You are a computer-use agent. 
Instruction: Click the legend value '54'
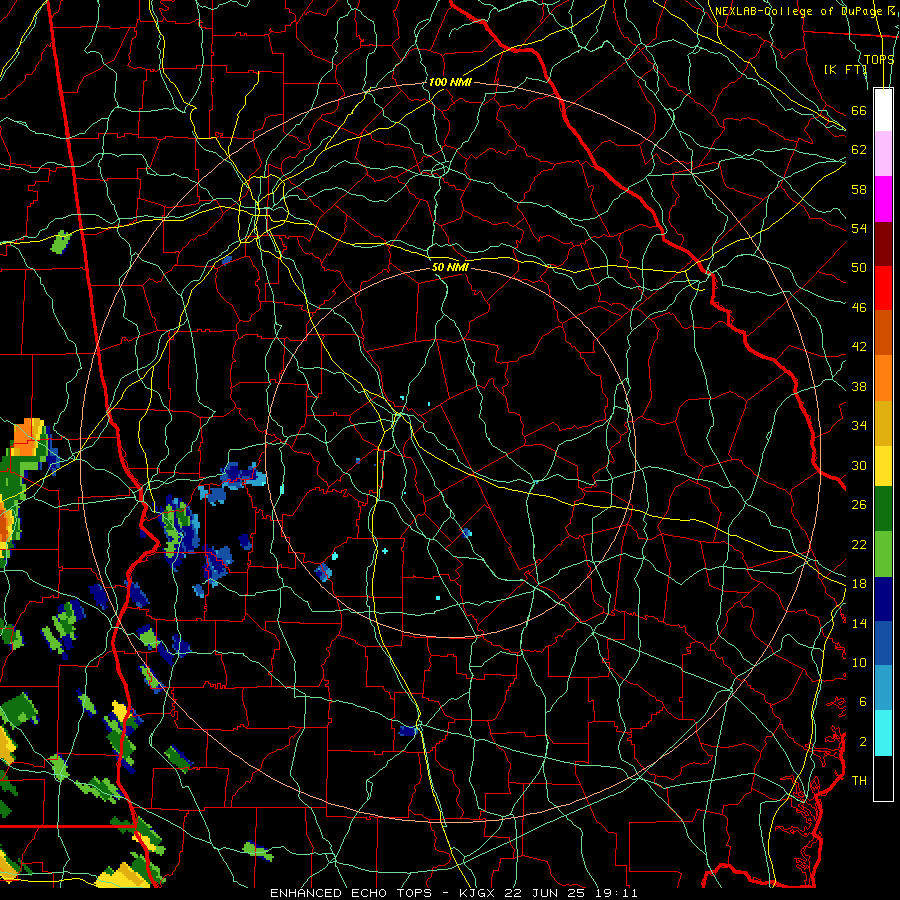click(859, 228)
